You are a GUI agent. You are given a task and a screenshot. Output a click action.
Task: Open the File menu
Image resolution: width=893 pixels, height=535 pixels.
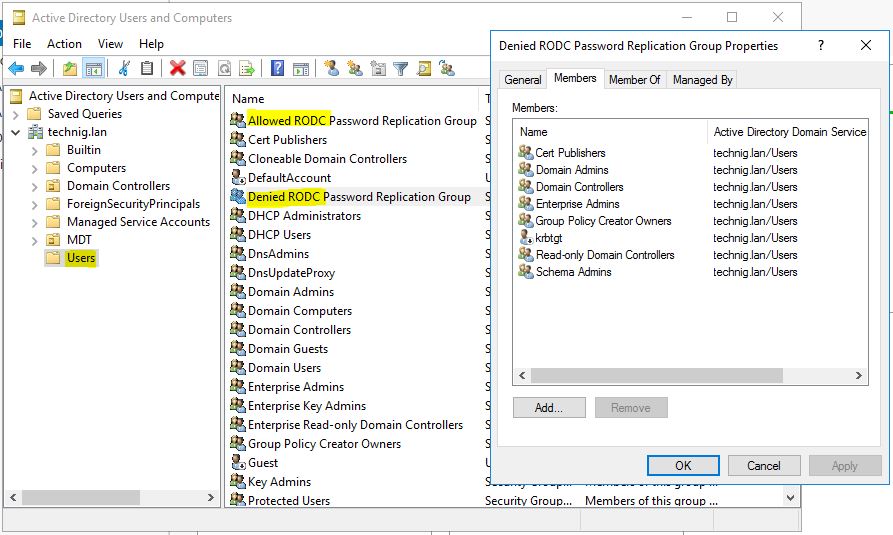[x=22, y=44]
